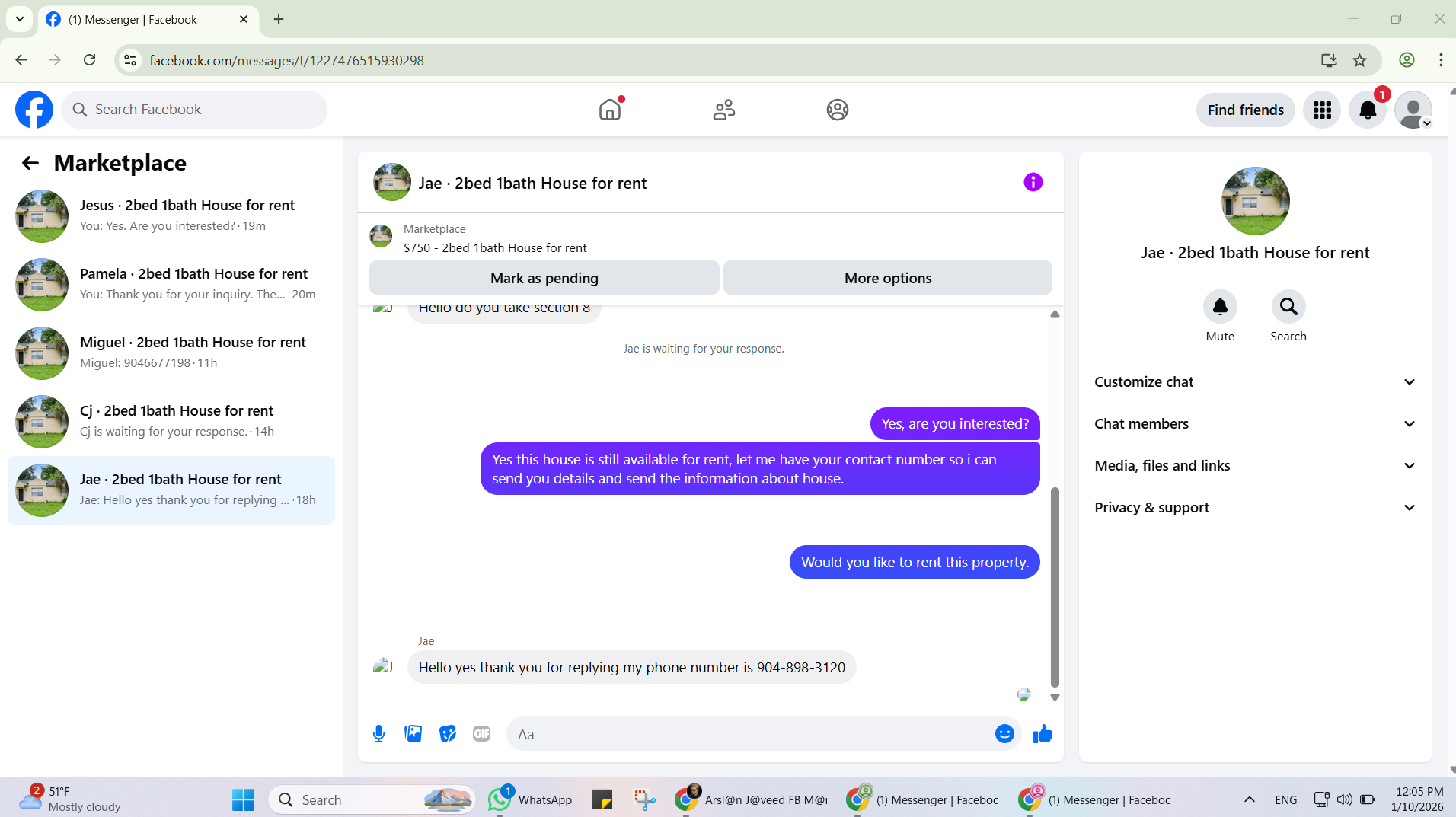Open Snipping Tool in the taskbar
Viewport: 1456px width, 817px height.
pos(644,799)
